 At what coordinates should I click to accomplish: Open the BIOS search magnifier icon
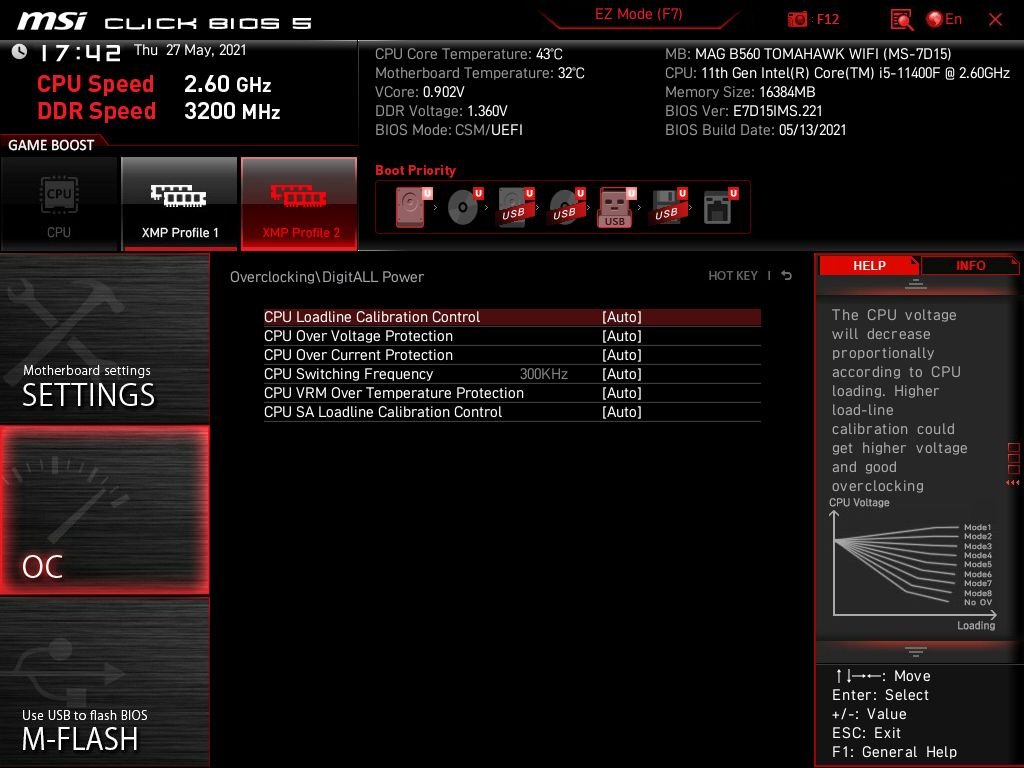tap(901, 20)
